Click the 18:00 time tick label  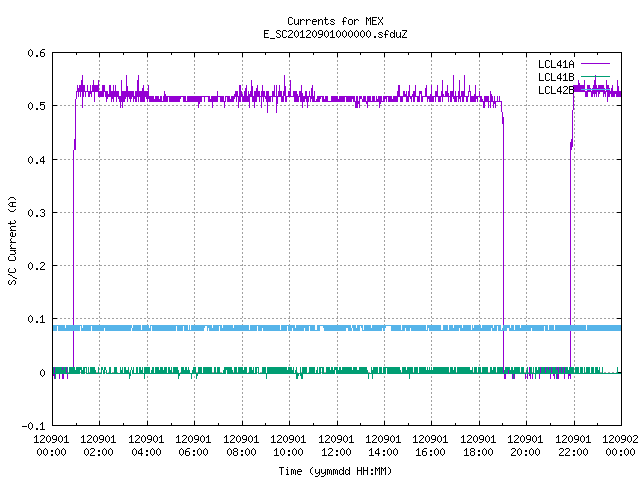[478, 452]
